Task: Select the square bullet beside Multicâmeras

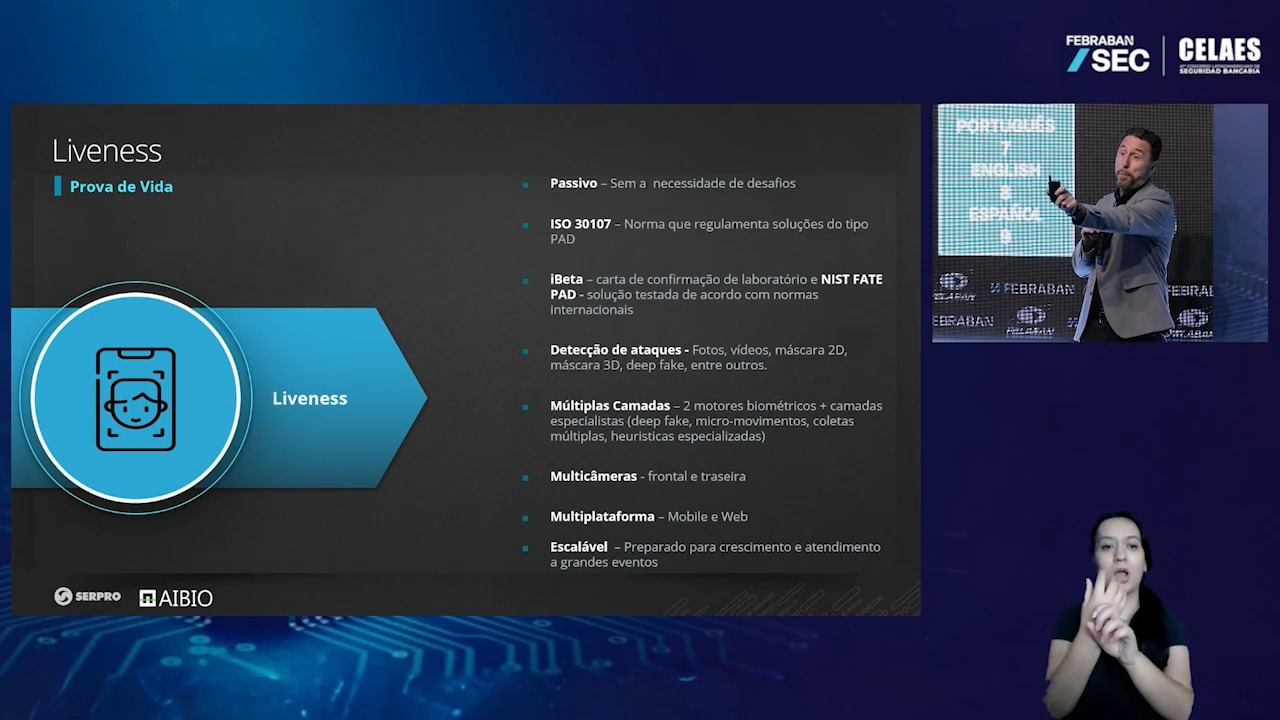Action: coord(525,477)
